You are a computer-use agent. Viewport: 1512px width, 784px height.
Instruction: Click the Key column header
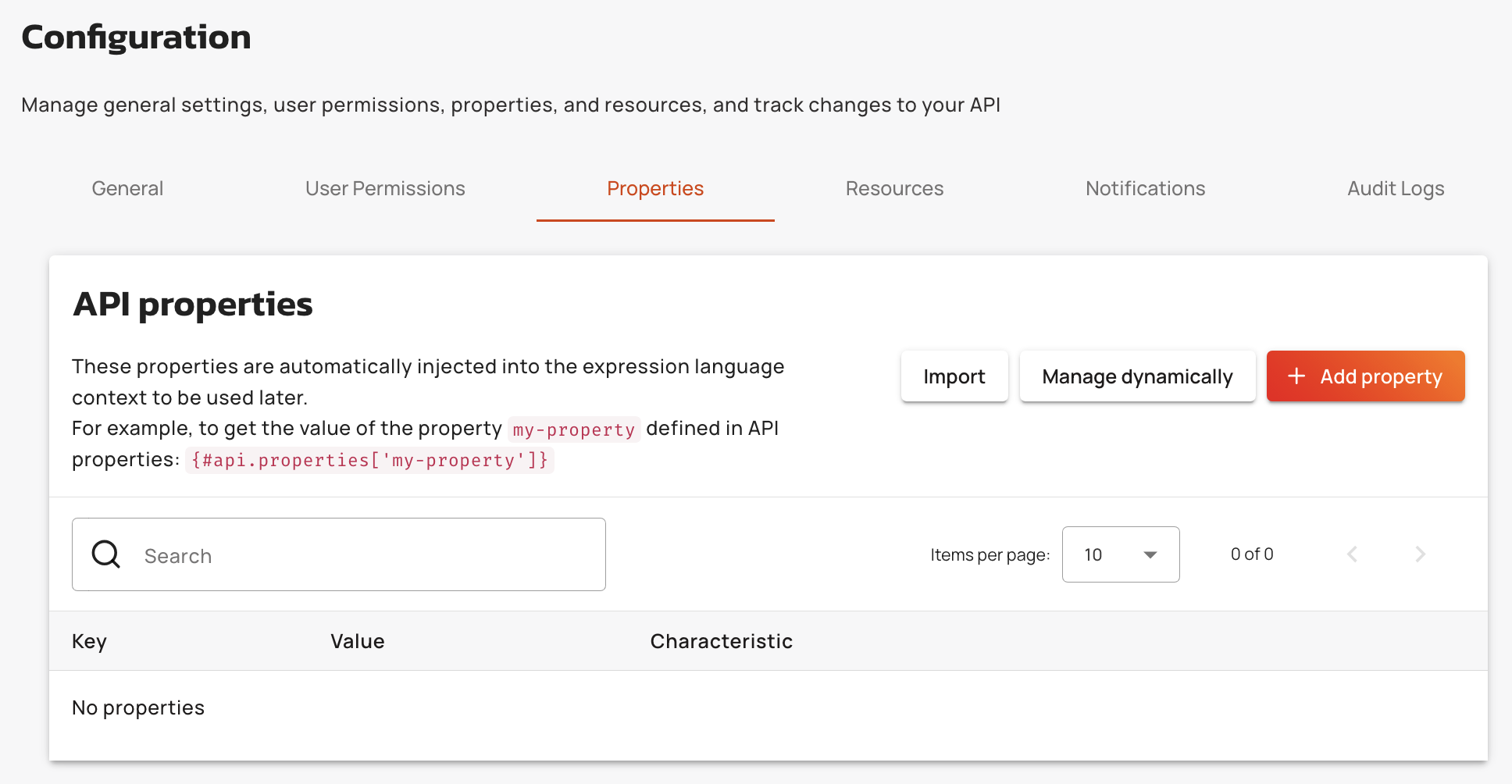coord(89,641)
